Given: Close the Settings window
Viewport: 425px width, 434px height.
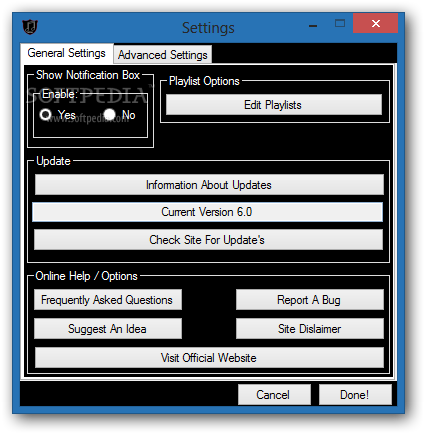Looking at the screenshot, I should pyautogui.click(x=375, y=23).
